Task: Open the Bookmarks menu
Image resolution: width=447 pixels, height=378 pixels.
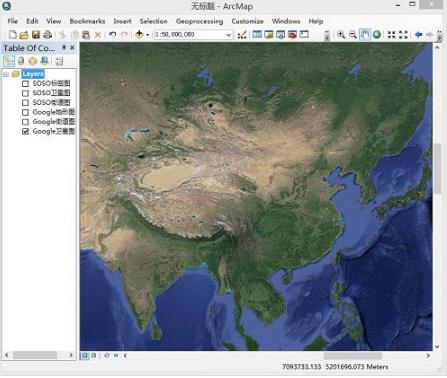Action: [x=87, y=21]
